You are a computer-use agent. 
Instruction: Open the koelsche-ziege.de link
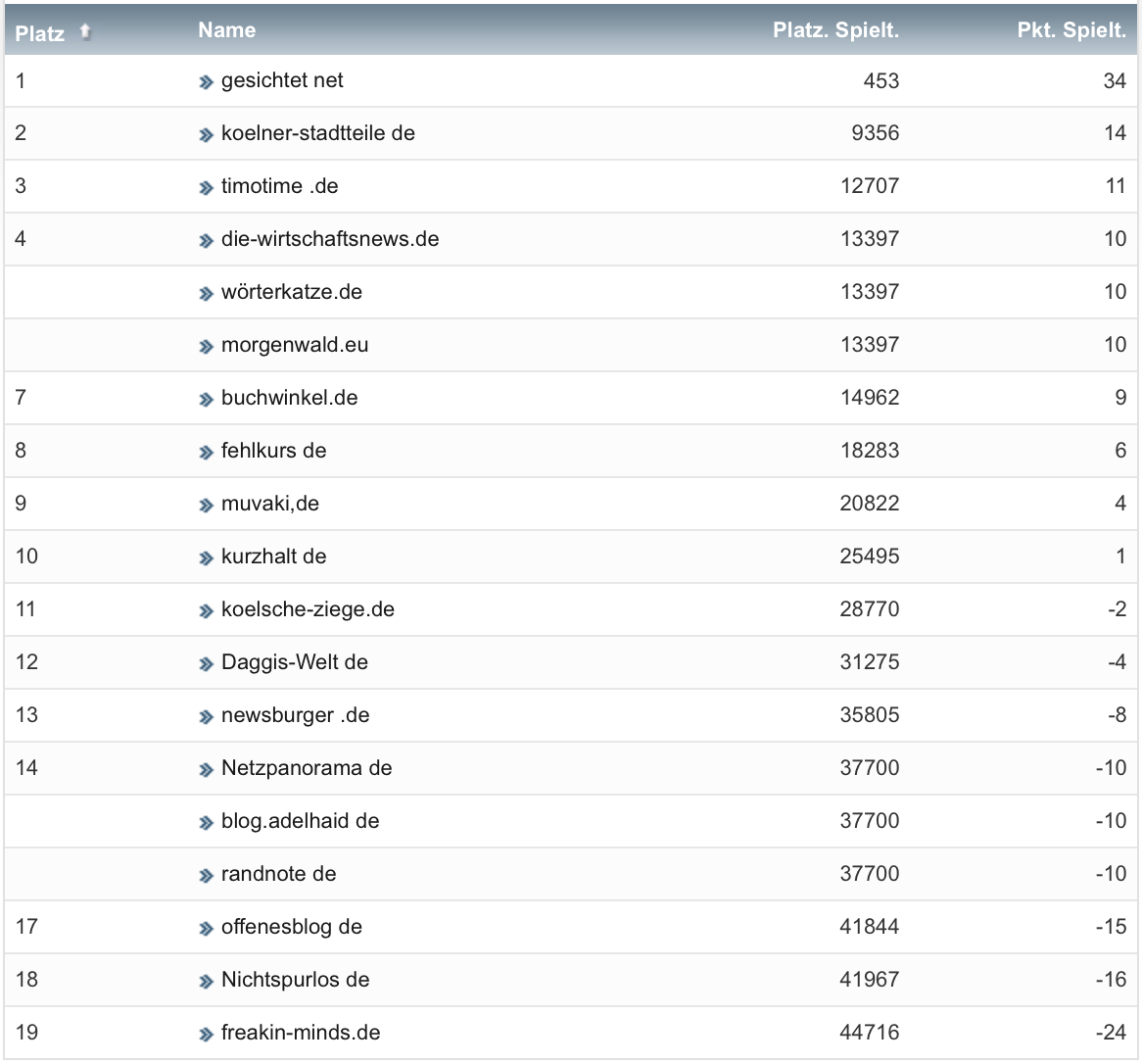click(309, 609)
